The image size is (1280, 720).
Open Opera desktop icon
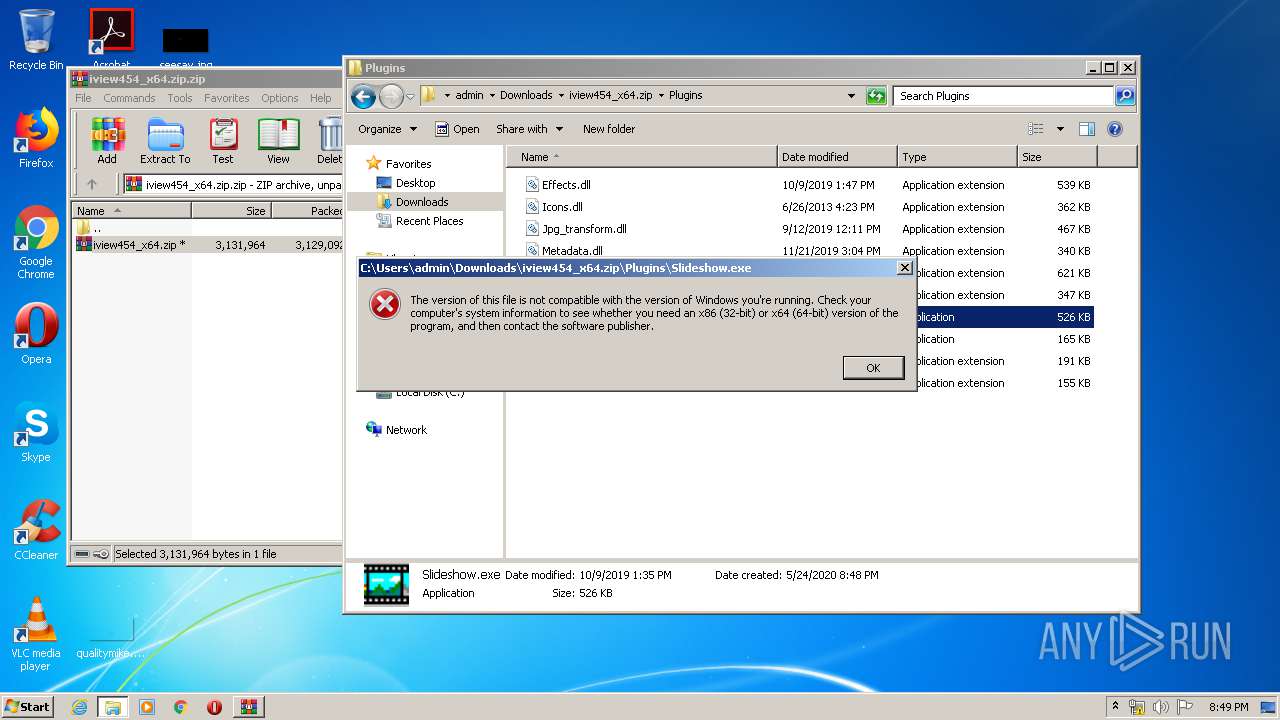pos(36,334)
